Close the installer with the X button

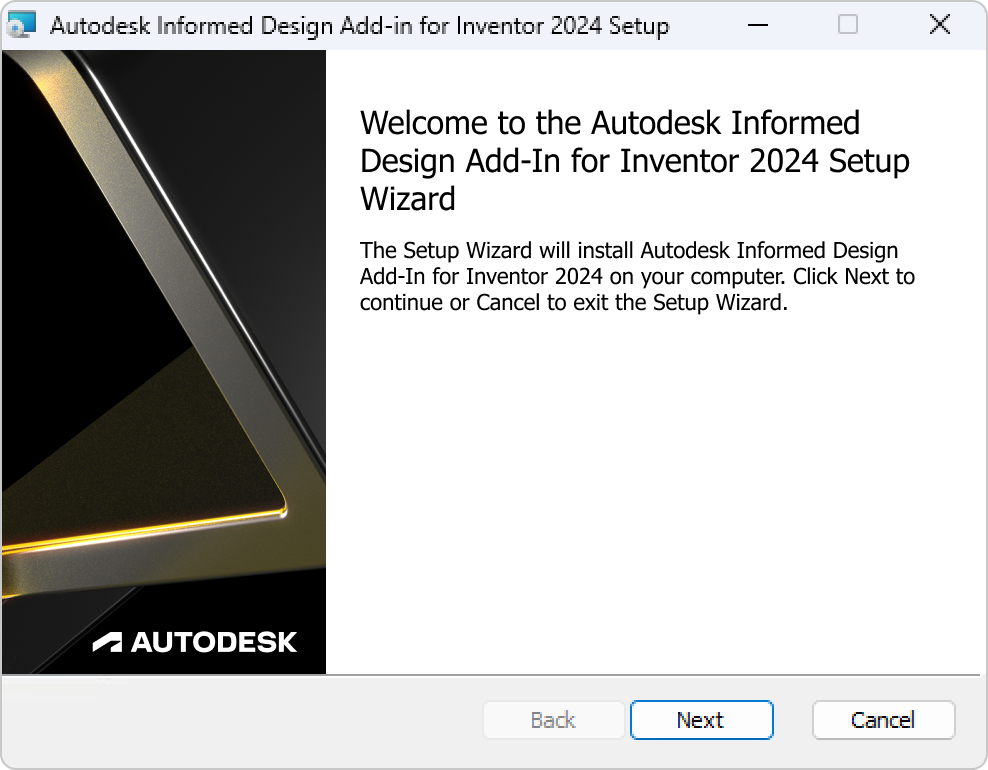(939, 25)
